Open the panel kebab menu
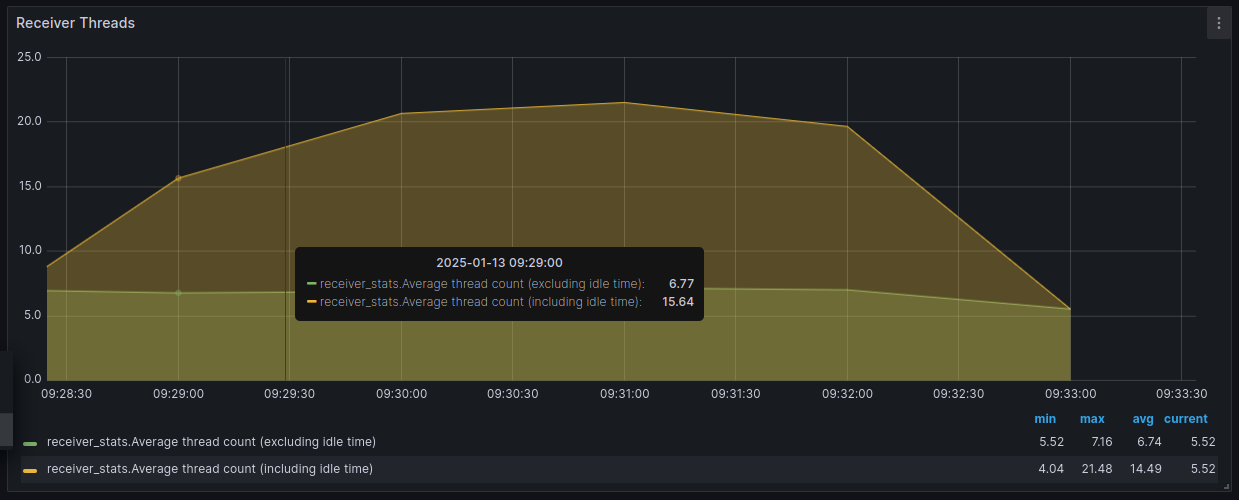The width and height of the screenshot is (1239, 500). 1218,23
